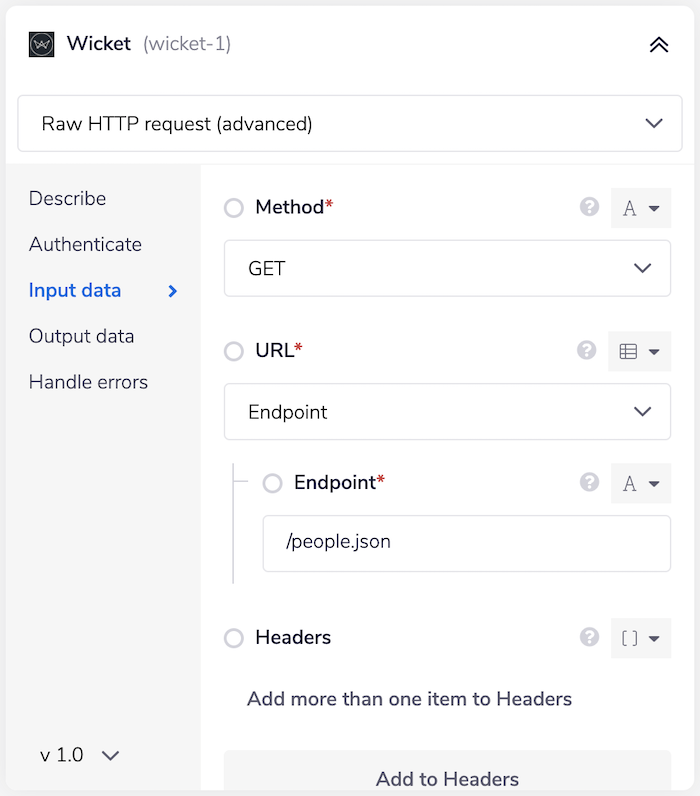The image size is (700, 796).
Task: Click the Wicket connector logo icon
Action: click(x=42, y=44)
